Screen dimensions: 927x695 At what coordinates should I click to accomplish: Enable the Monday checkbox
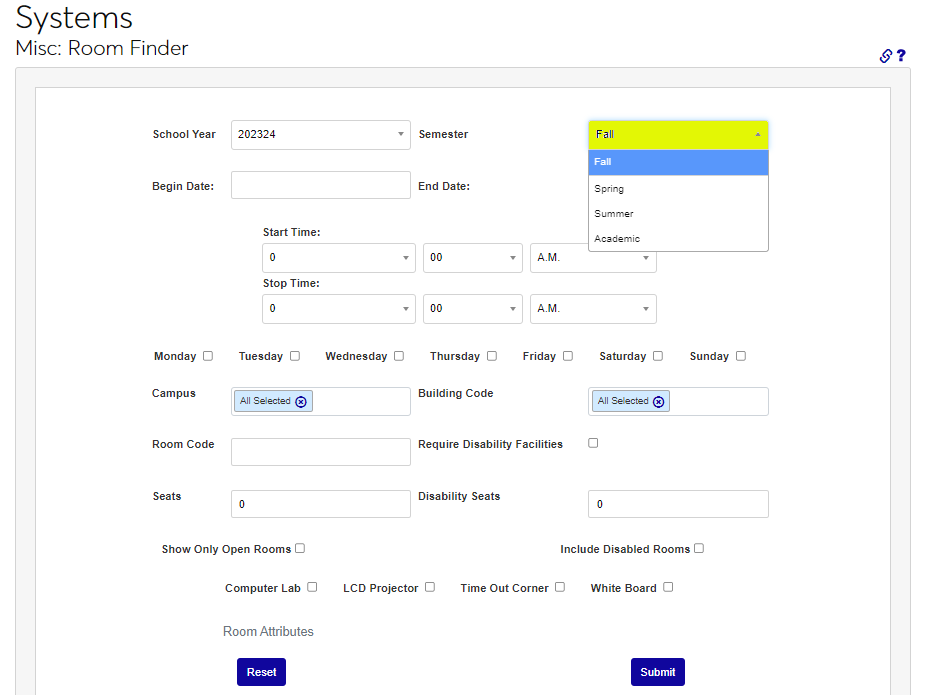[208, 356]
